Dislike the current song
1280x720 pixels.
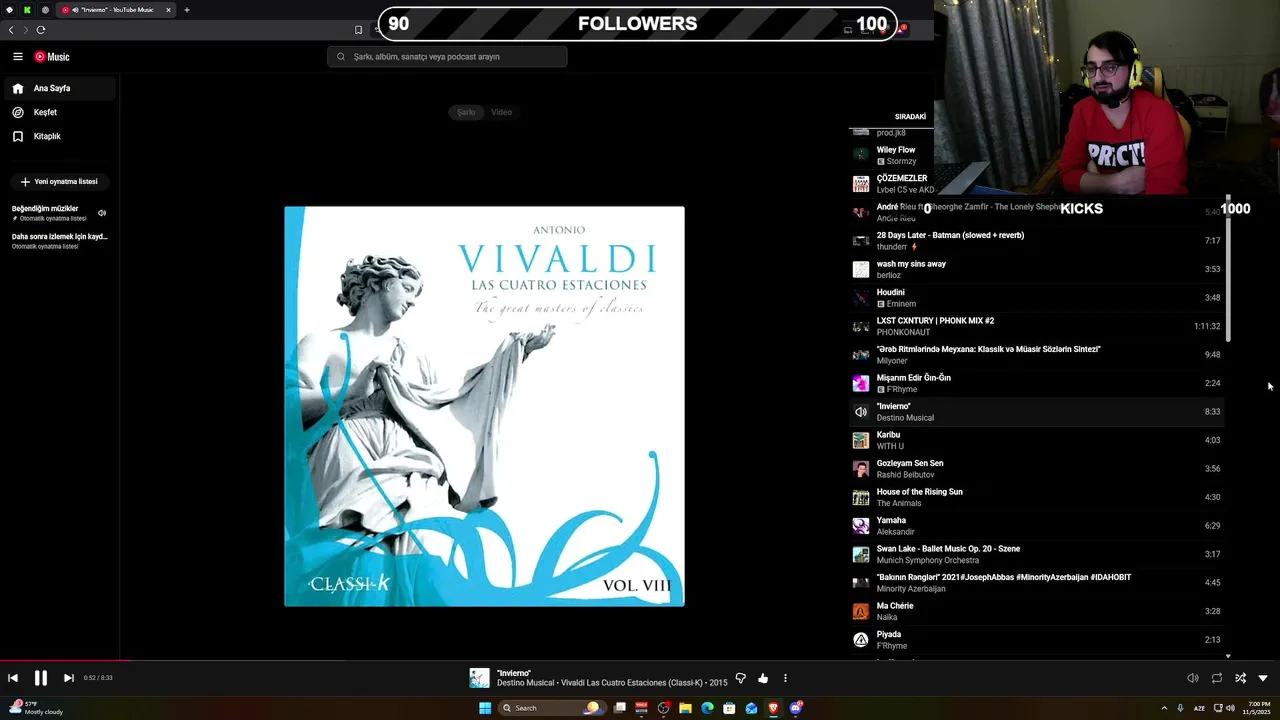(x=741, y=678)
